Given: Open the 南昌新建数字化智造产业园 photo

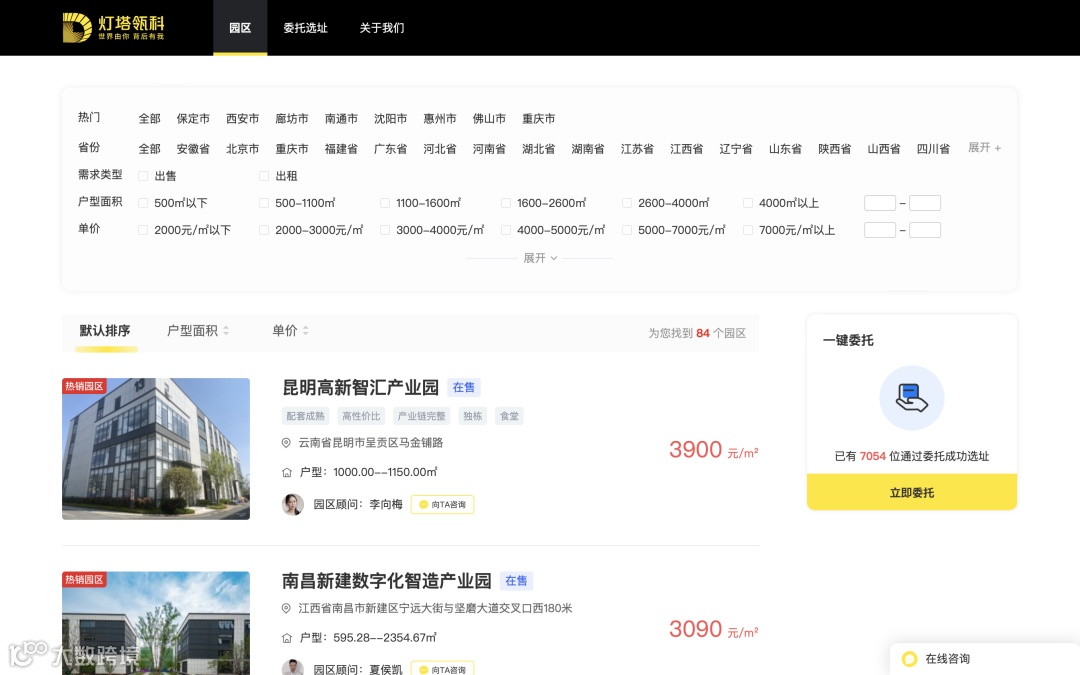Looking at the screenshot, I should tap(156, 623).
